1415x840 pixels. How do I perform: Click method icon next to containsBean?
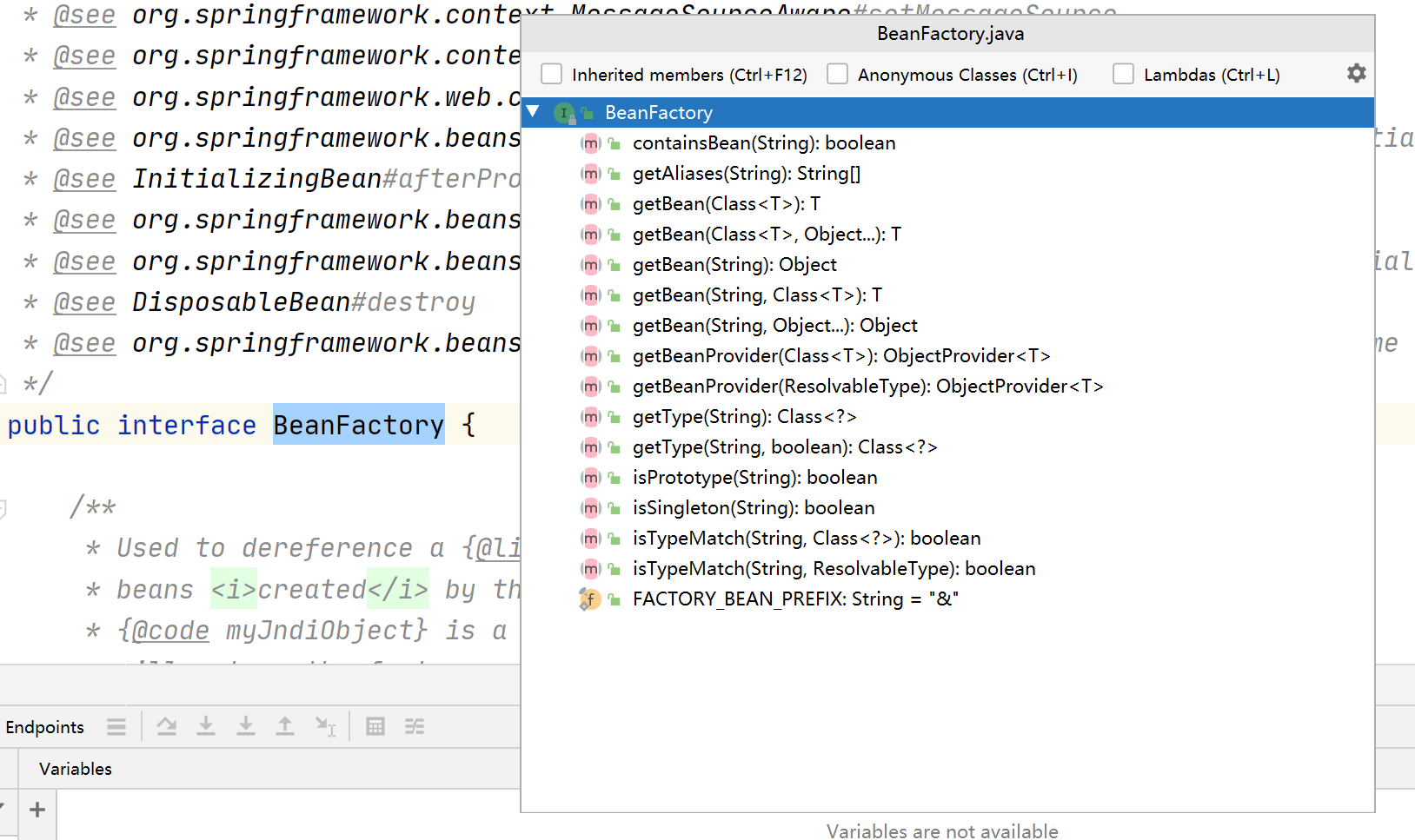coord(591,143)
